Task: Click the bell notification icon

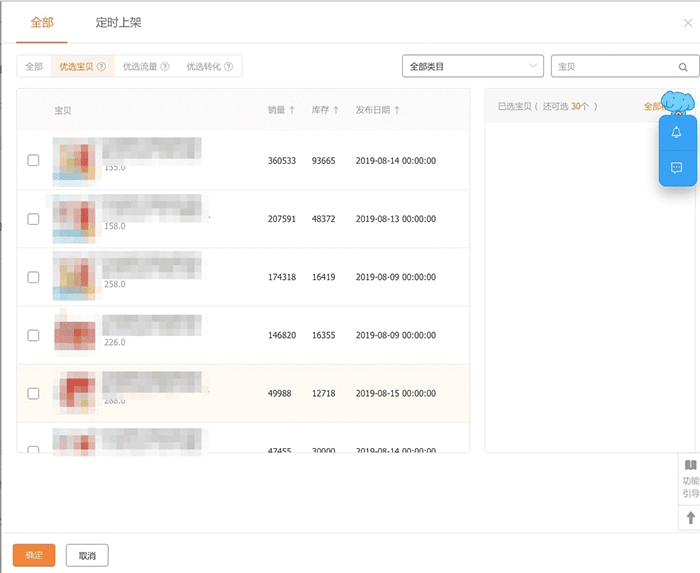Action: (x=677, y=133)
